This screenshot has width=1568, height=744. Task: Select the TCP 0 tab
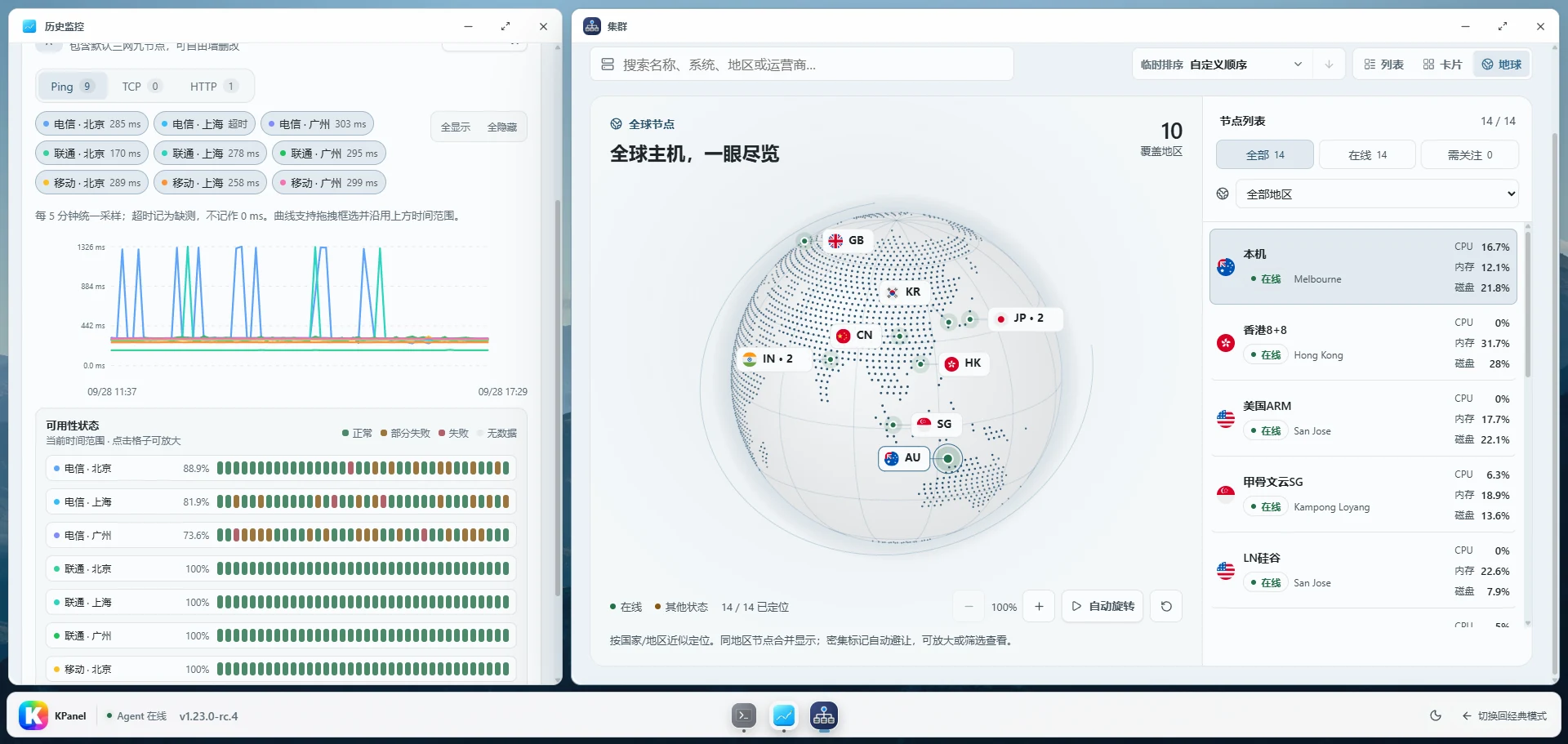(141, 87)
